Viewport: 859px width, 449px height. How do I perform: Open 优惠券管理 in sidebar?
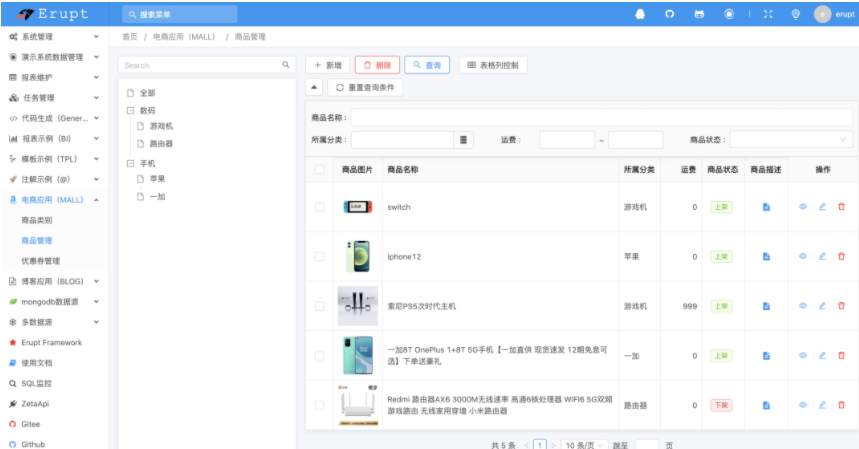click(41, 261)
